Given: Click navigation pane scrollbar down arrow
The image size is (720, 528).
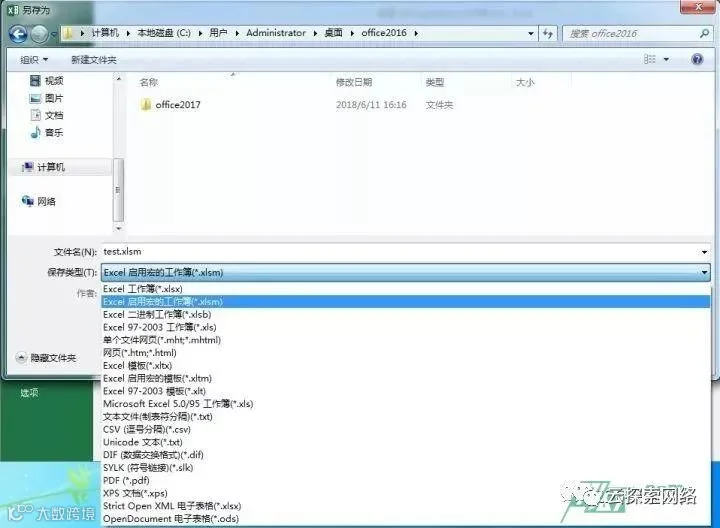Looking at the screenshot, I should tap(118, 228).
